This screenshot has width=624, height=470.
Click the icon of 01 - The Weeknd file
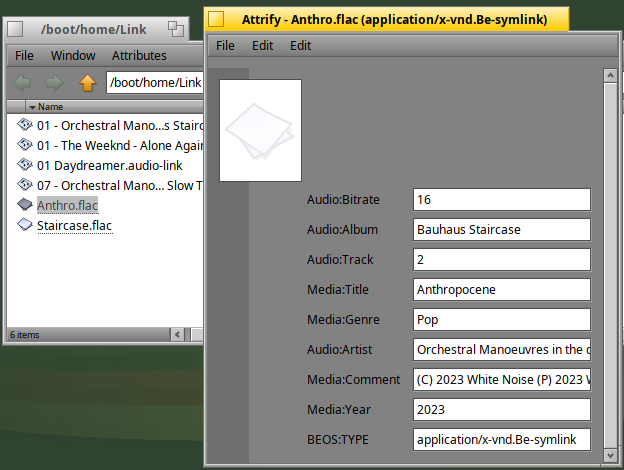click(25, 145)
